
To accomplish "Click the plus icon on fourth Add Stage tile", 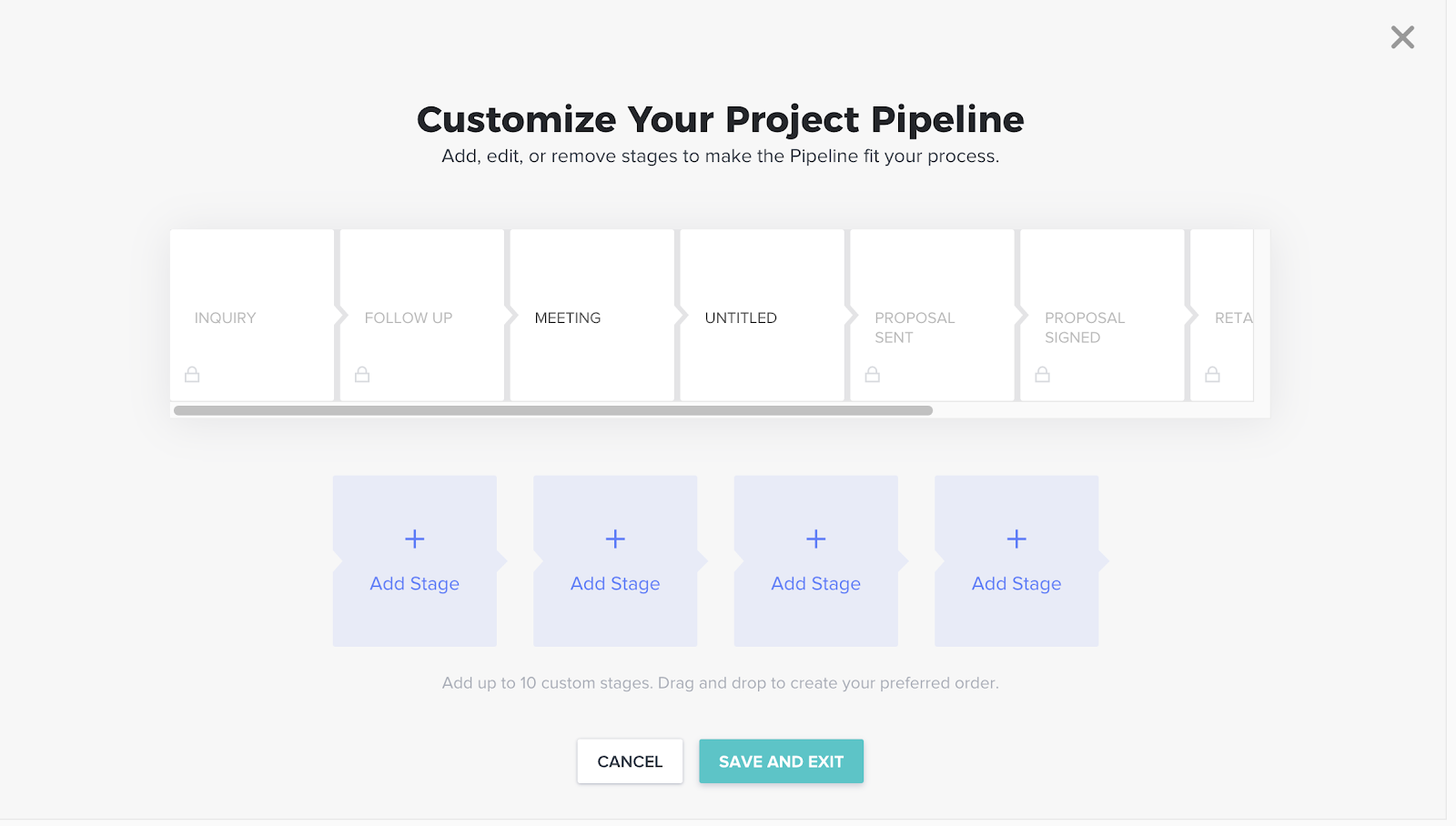I will click(x=1016, y=539).
